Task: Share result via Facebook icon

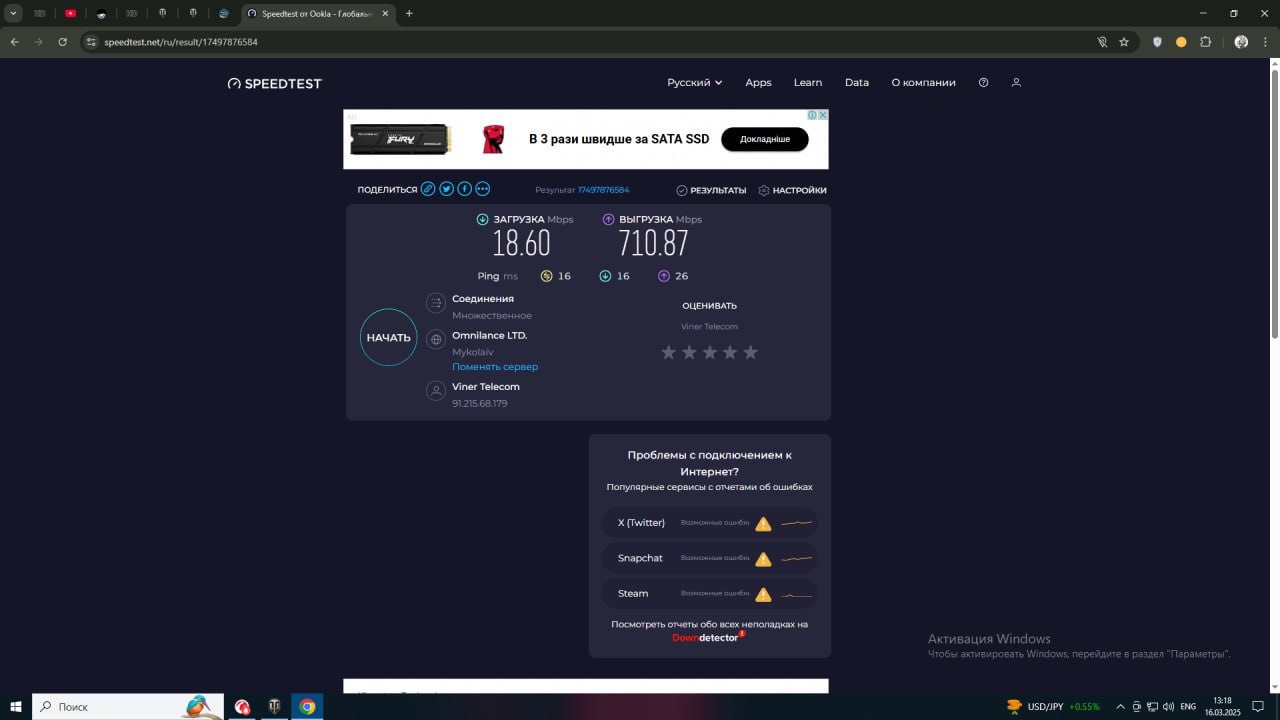Action: click(465, 189)
